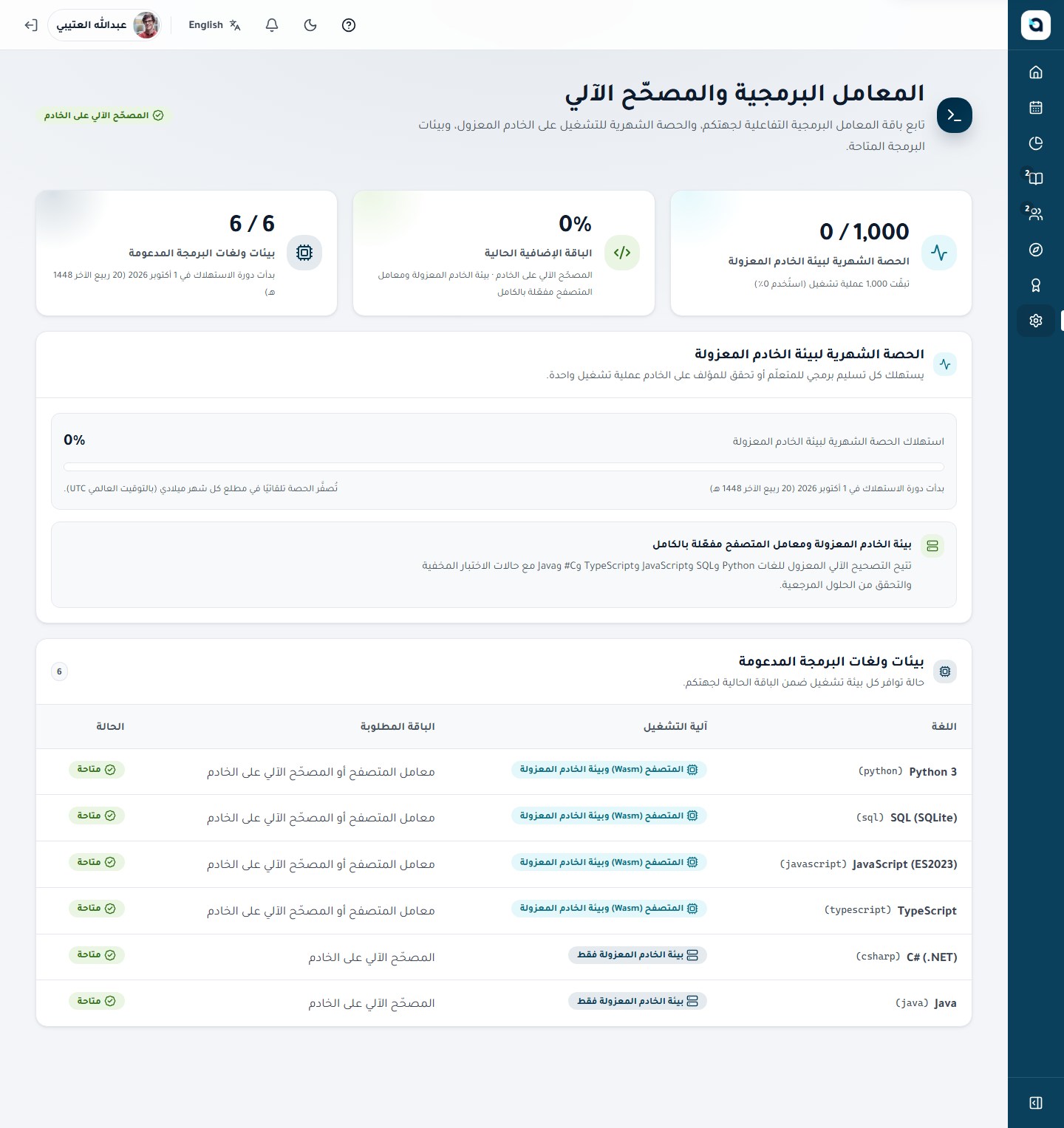Click the server icon in unlocked notice

(x=932, y=546)
